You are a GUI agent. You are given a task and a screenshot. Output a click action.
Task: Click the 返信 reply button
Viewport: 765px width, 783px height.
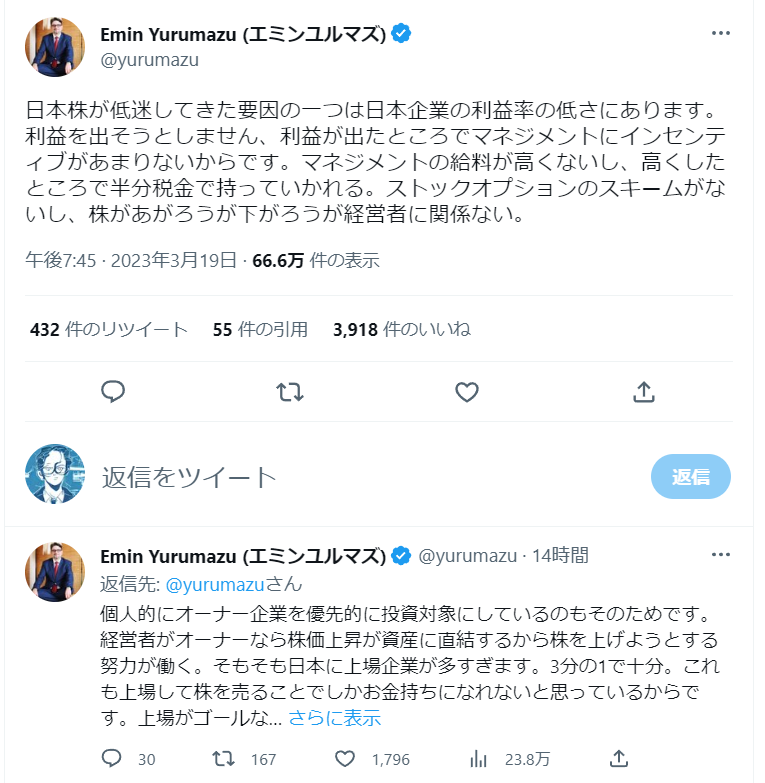pyautogui.click(x=690, y=476)
